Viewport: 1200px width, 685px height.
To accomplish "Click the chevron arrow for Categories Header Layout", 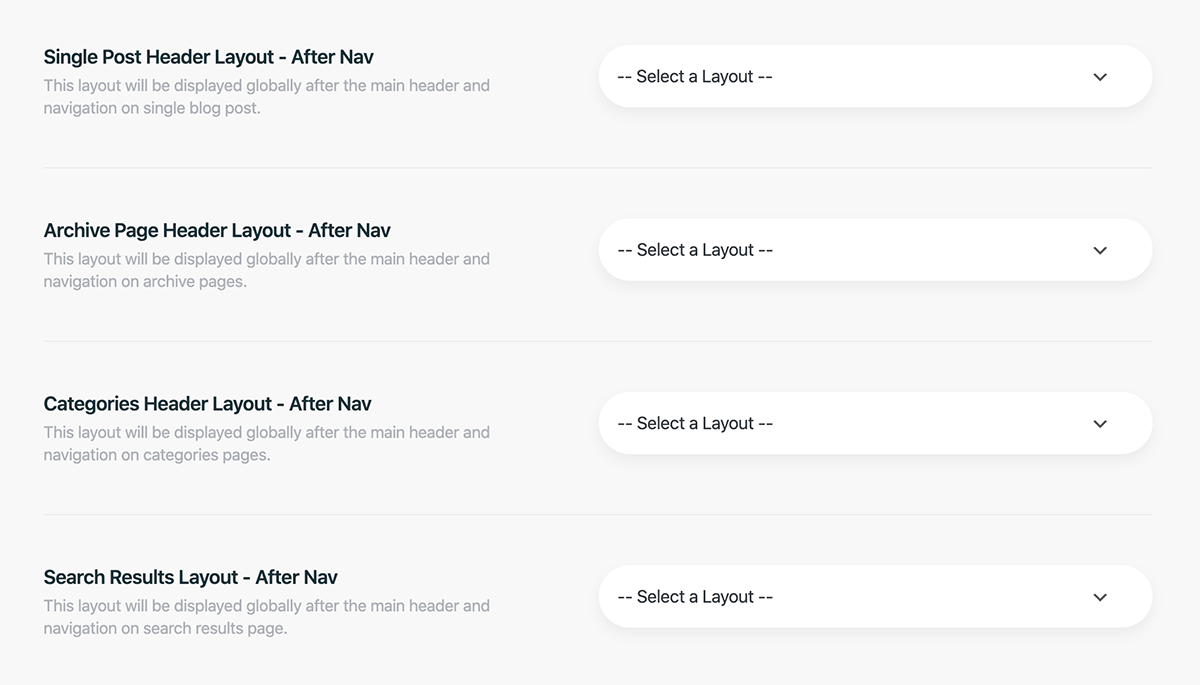I will coord(1100,424).
